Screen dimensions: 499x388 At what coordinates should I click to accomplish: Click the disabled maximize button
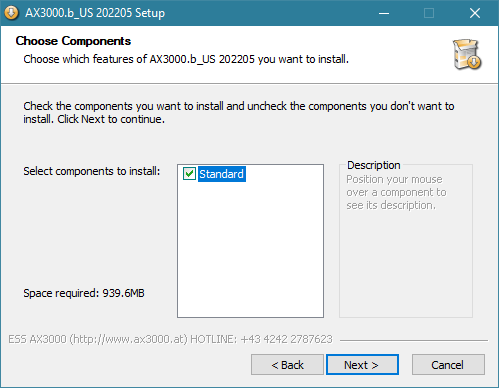pyautogui.click(x=429, y=13)
